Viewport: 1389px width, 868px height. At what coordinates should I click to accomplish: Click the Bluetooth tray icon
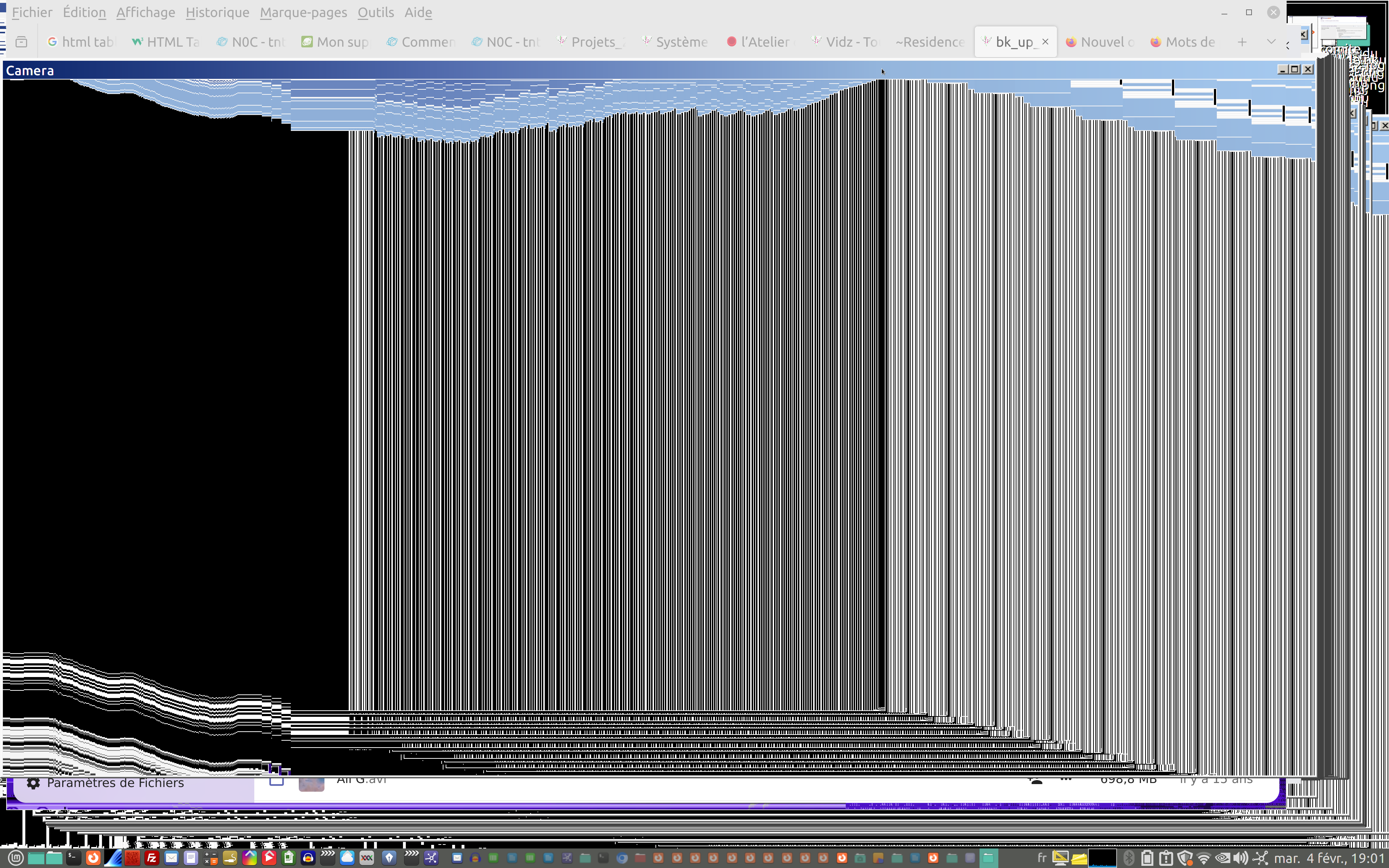coord(1129,858)
